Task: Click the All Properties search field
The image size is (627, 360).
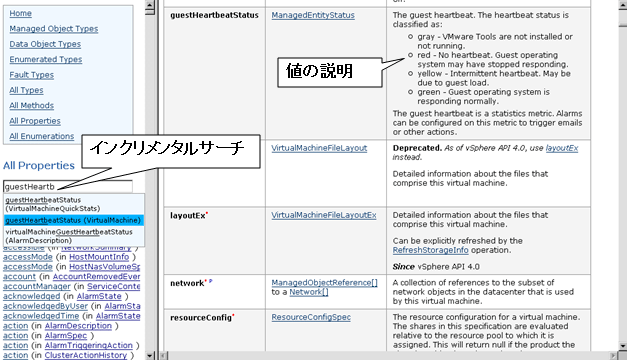Action: 68,186
